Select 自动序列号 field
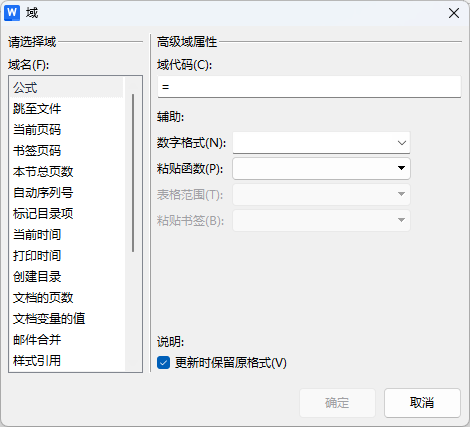470x427 pixels. tap(67, 193)
